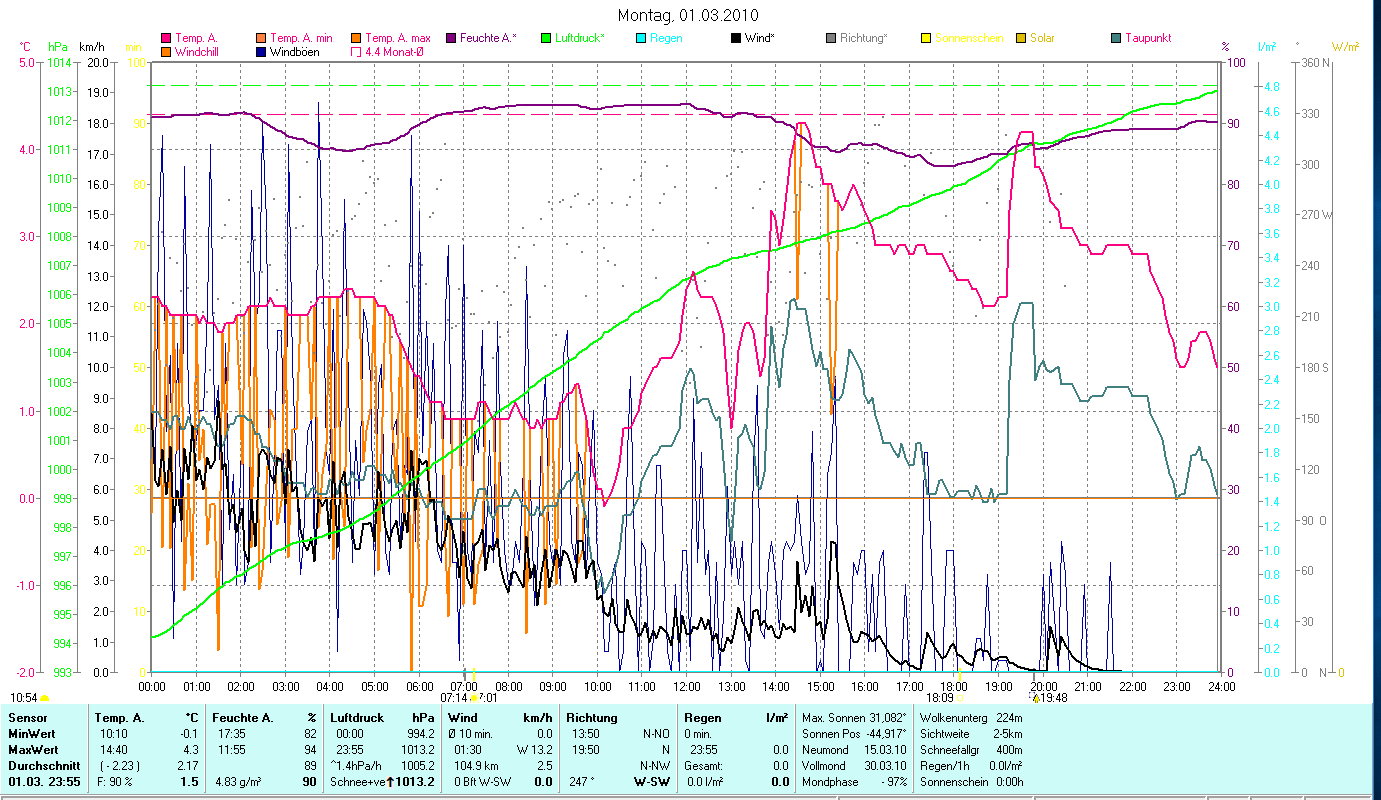Toggle the 4.4 Monat-Ø legend checkbox
1381x800 pixels.
click(x=356, y=51)
